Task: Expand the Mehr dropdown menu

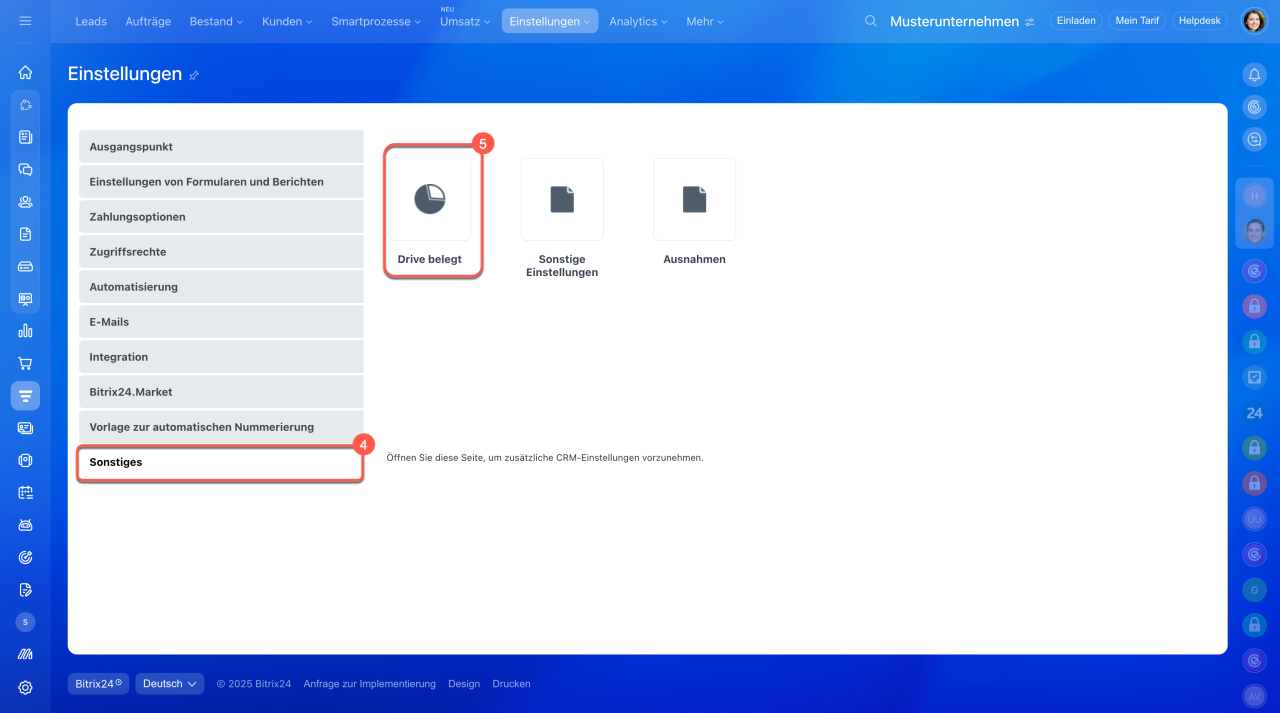Action: [705, 21]
